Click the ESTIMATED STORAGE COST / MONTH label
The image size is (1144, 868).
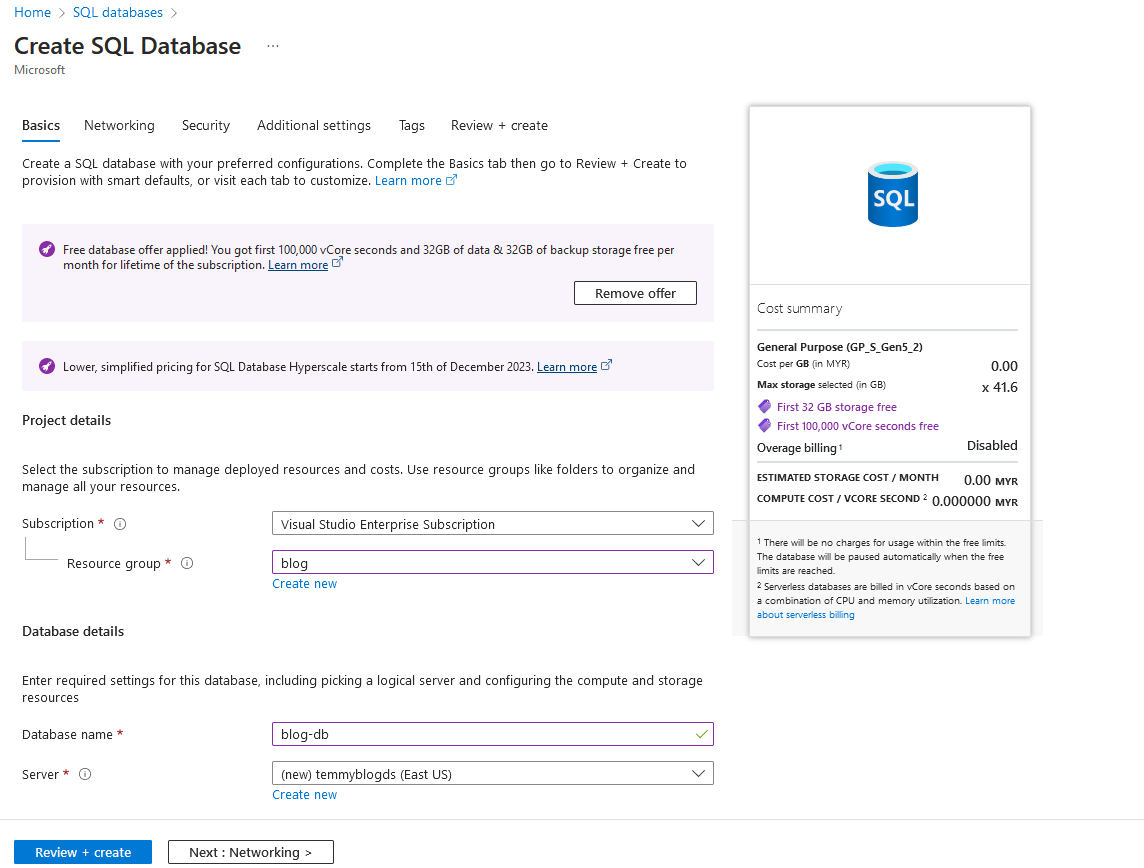click(x=848, y=478)
